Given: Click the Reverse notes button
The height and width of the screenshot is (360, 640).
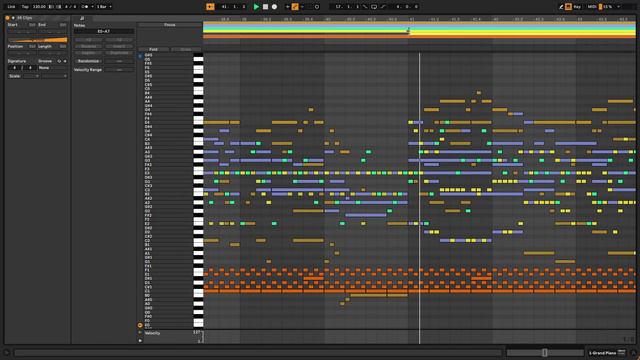Looking at the screenshot, I should (x=89, y=47).
